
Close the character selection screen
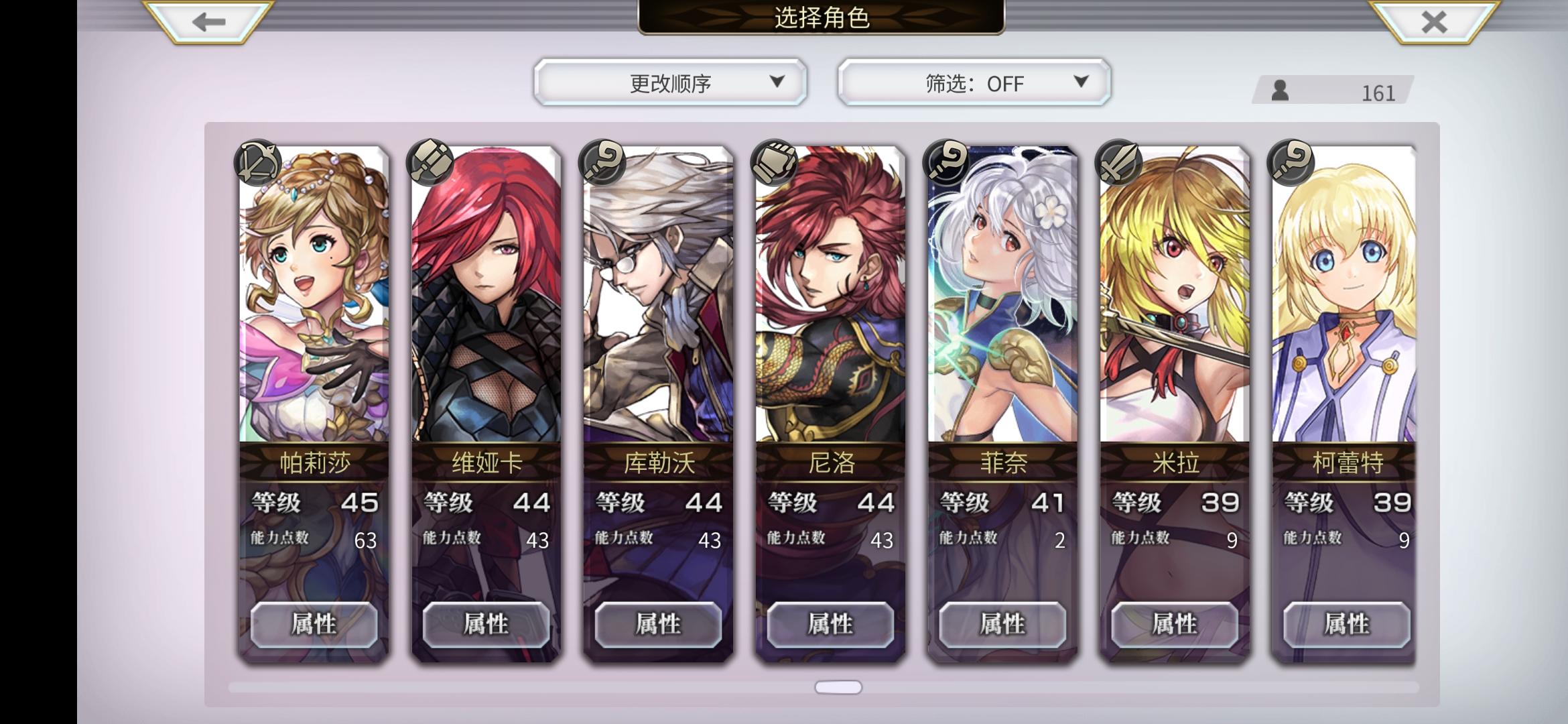click(x=1434, y=22)
